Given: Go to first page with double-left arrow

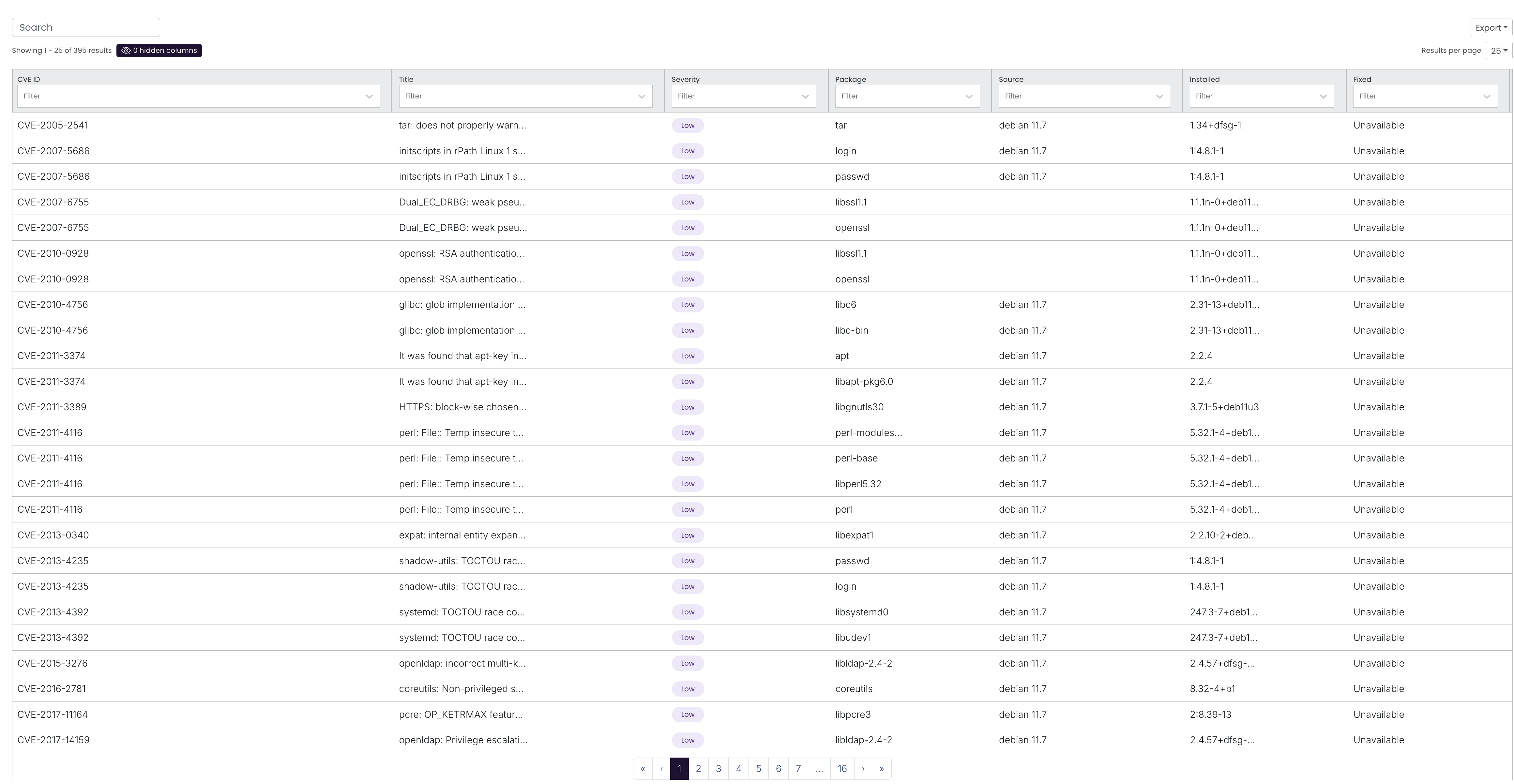Looking at the screenshot, I should pyautogui.click(x=643, y=769).
